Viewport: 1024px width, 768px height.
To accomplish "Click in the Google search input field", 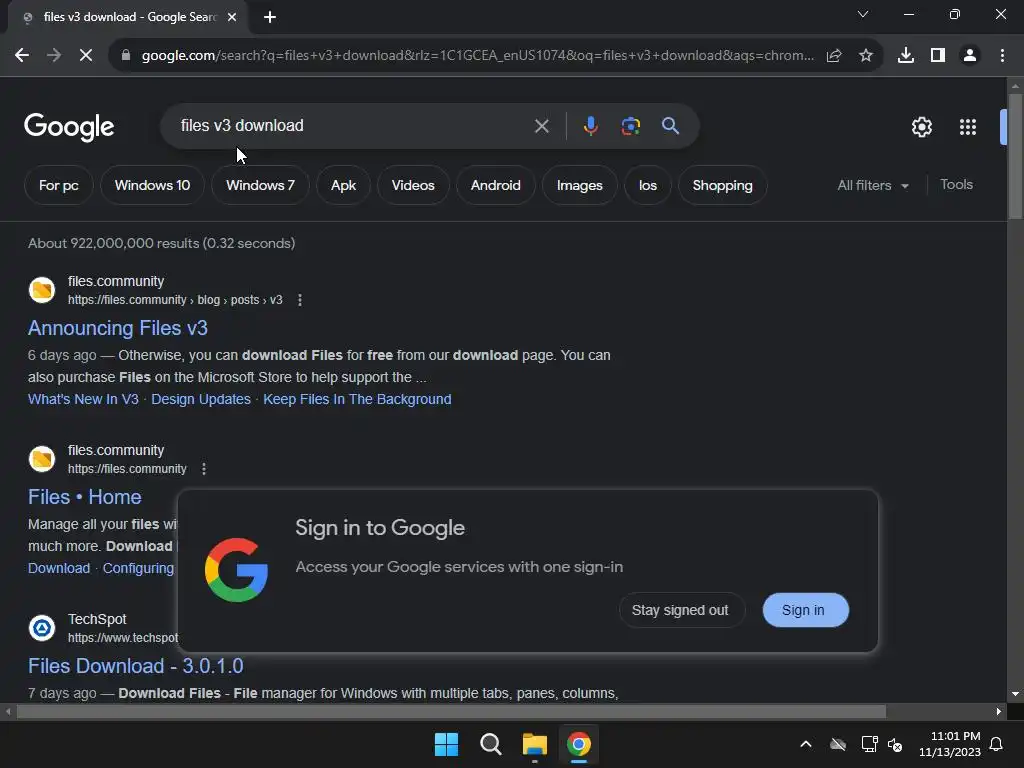I will [x=353, y=125].
